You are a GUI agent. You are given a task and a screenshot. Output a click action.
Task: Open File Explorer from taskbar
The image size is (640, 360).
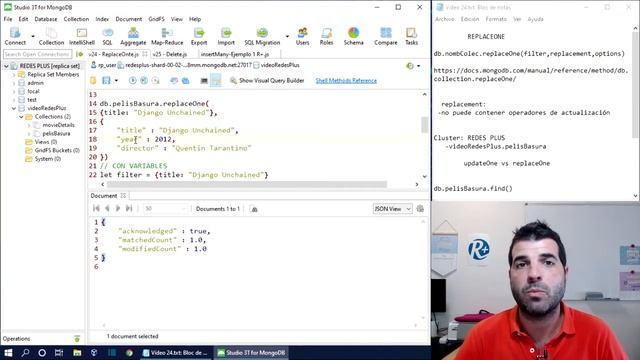point(77,353)
